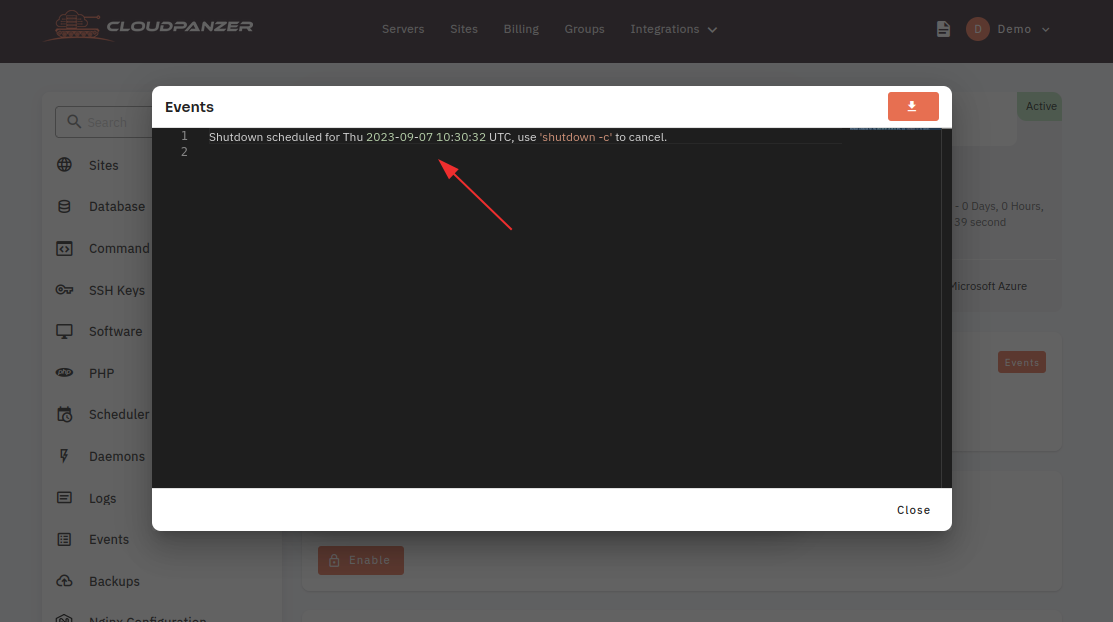Screen dimensions: 1113x622
Task: Click the CloudPanzer brand name text
Action: (180, 26)
